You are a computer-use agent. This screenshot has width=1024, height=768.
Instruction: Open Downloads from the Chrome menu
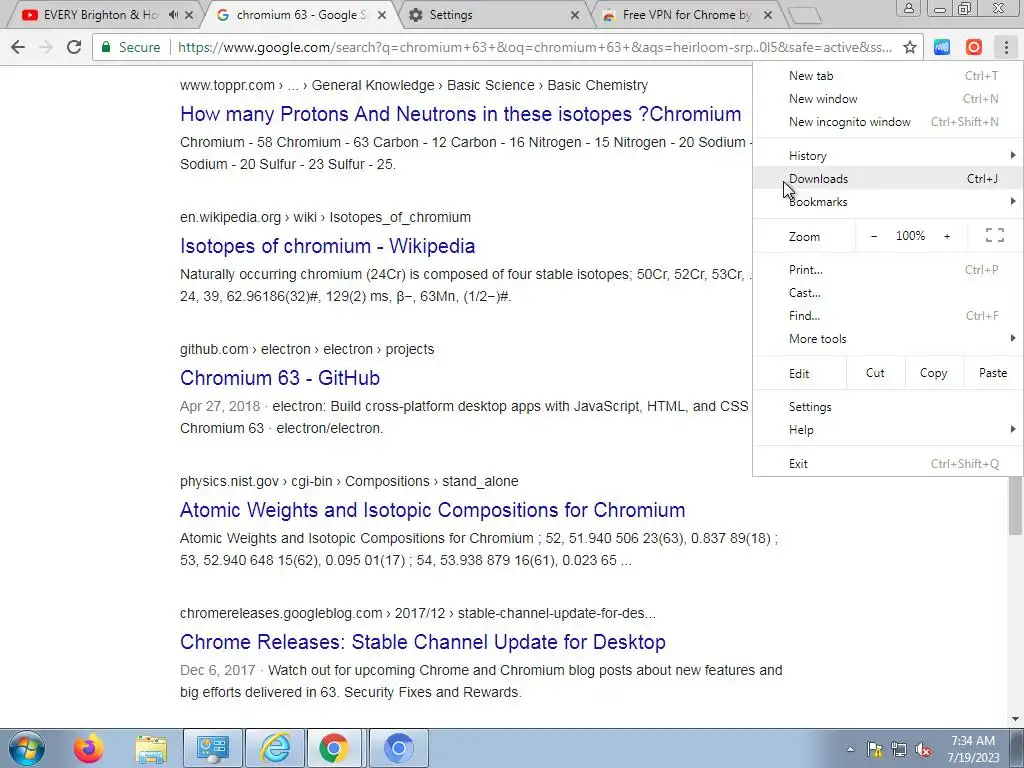click(888, 178)
